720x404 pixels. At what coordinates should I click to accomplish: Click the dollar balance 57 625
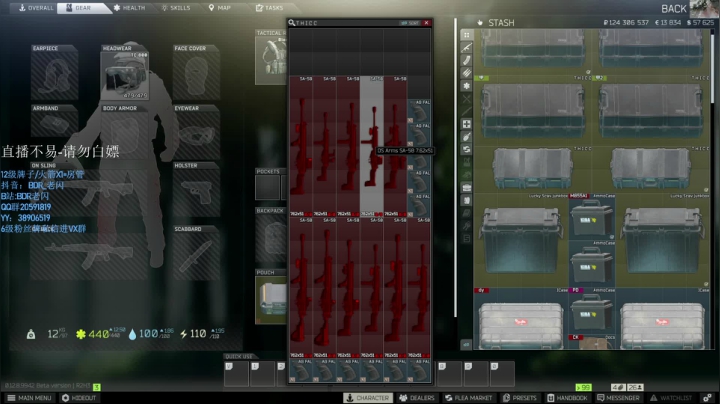pos(700,22)
